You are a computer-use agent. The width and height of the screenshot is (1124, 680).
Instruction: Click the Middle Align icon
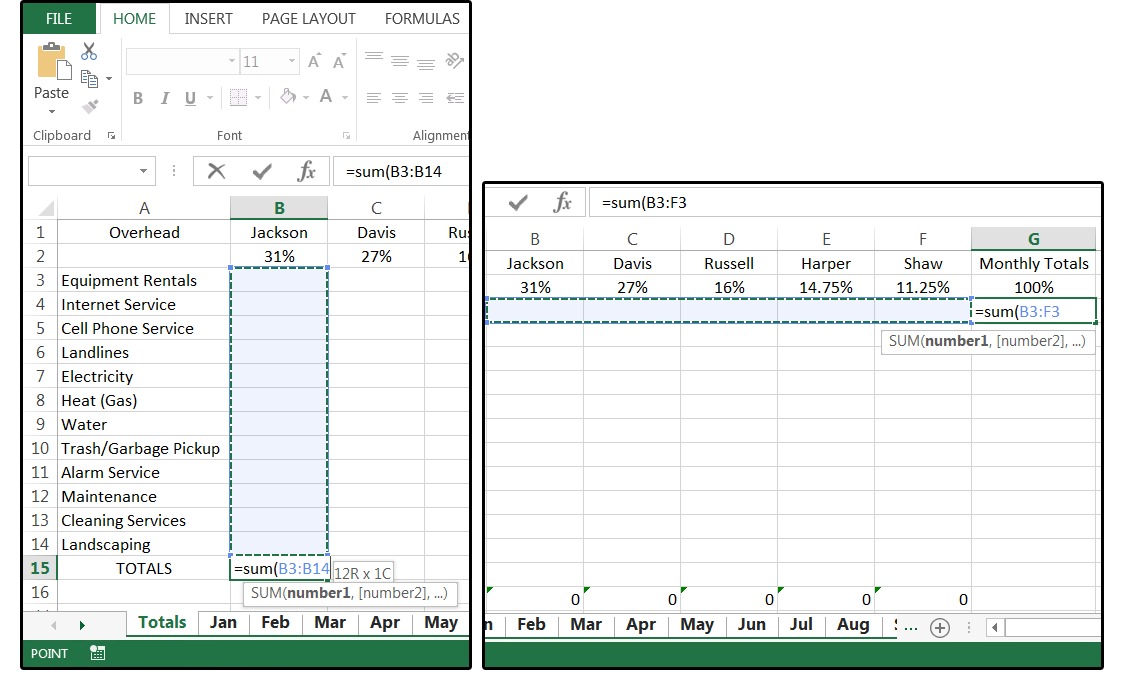tap(400, 62)
